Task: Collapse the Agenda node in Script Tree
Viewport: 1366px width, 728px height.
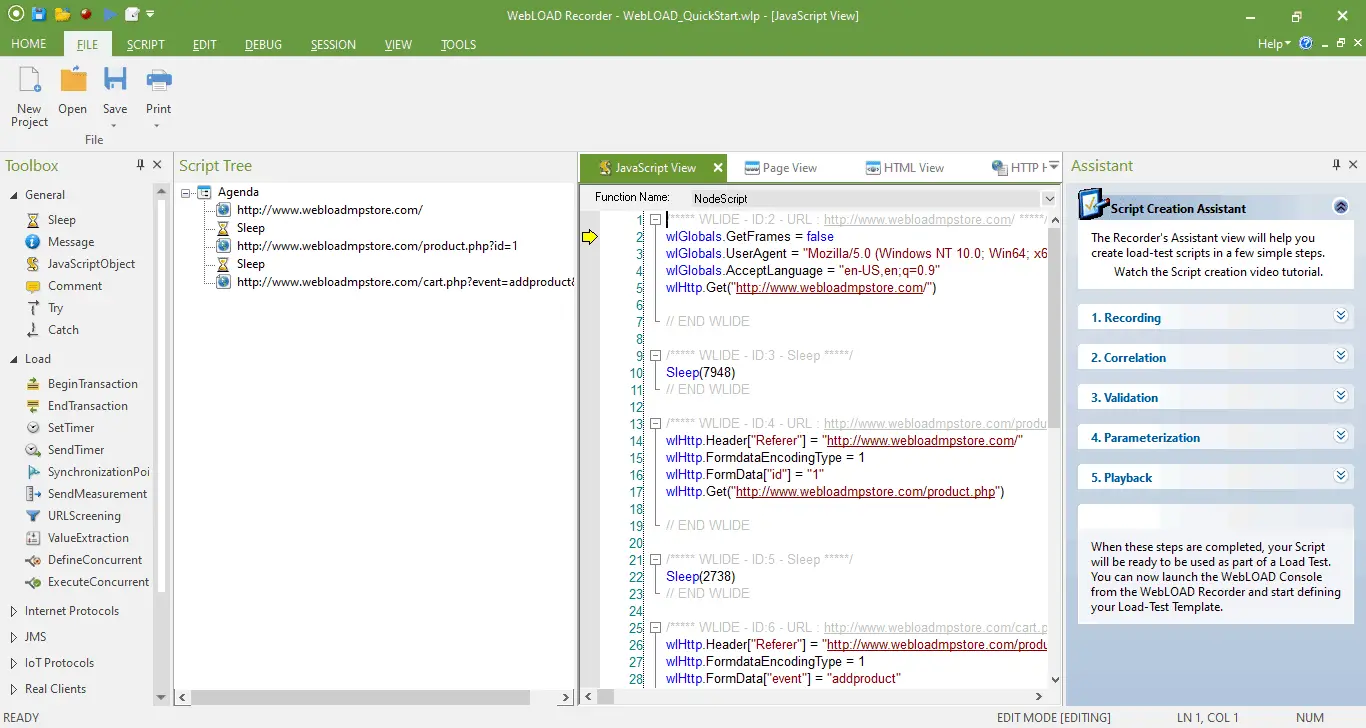Action: coord(186,192)
